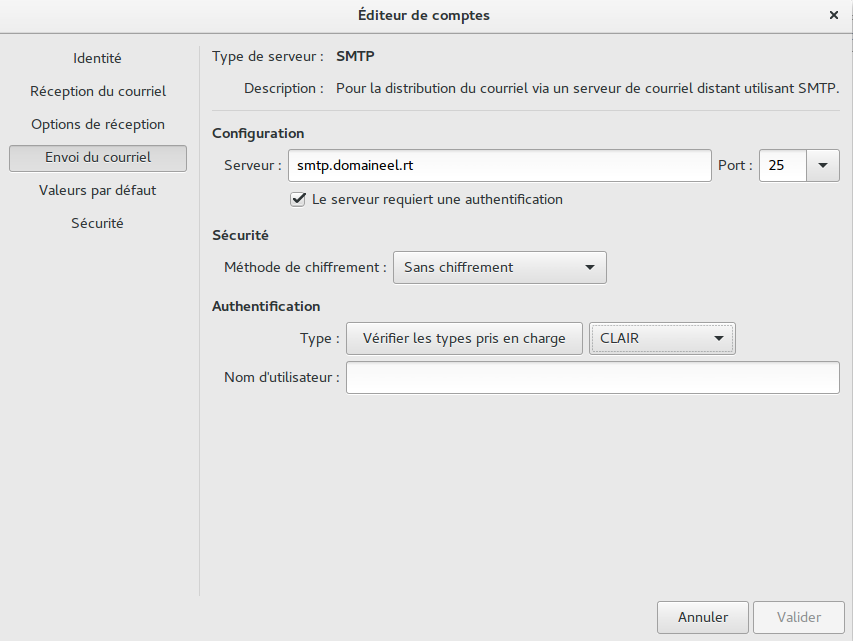853x641 pixels.
Task: Open the Valeurs par défaut page
Action: [98, 190]
